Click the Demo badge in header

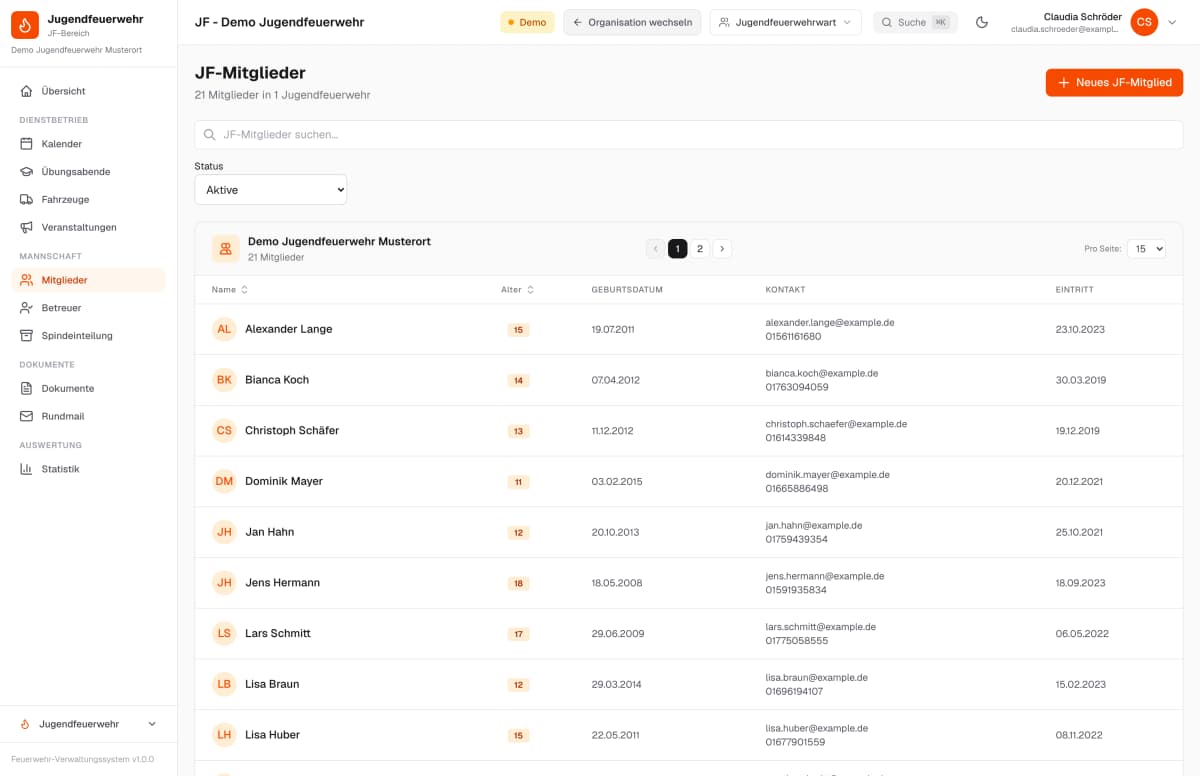(x=527, y=22)
